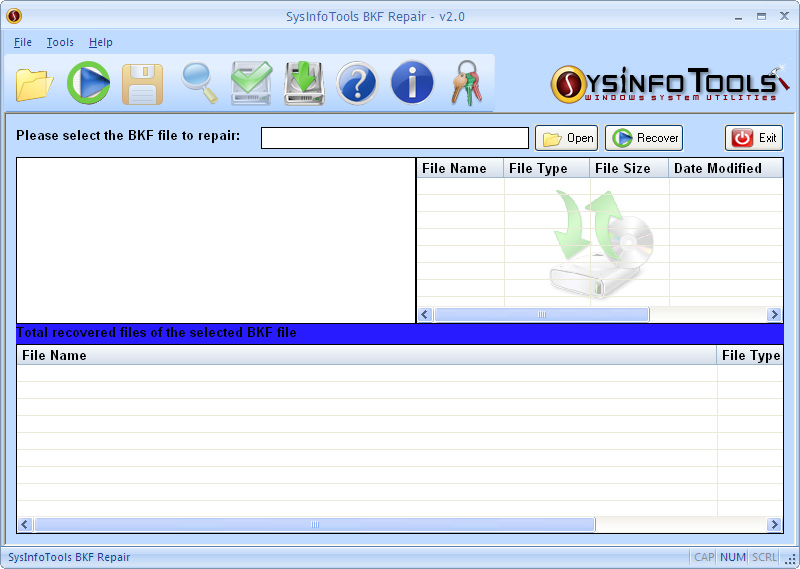Click the Recover button
This screenshot has height=569, width=800.
point(644,138)
